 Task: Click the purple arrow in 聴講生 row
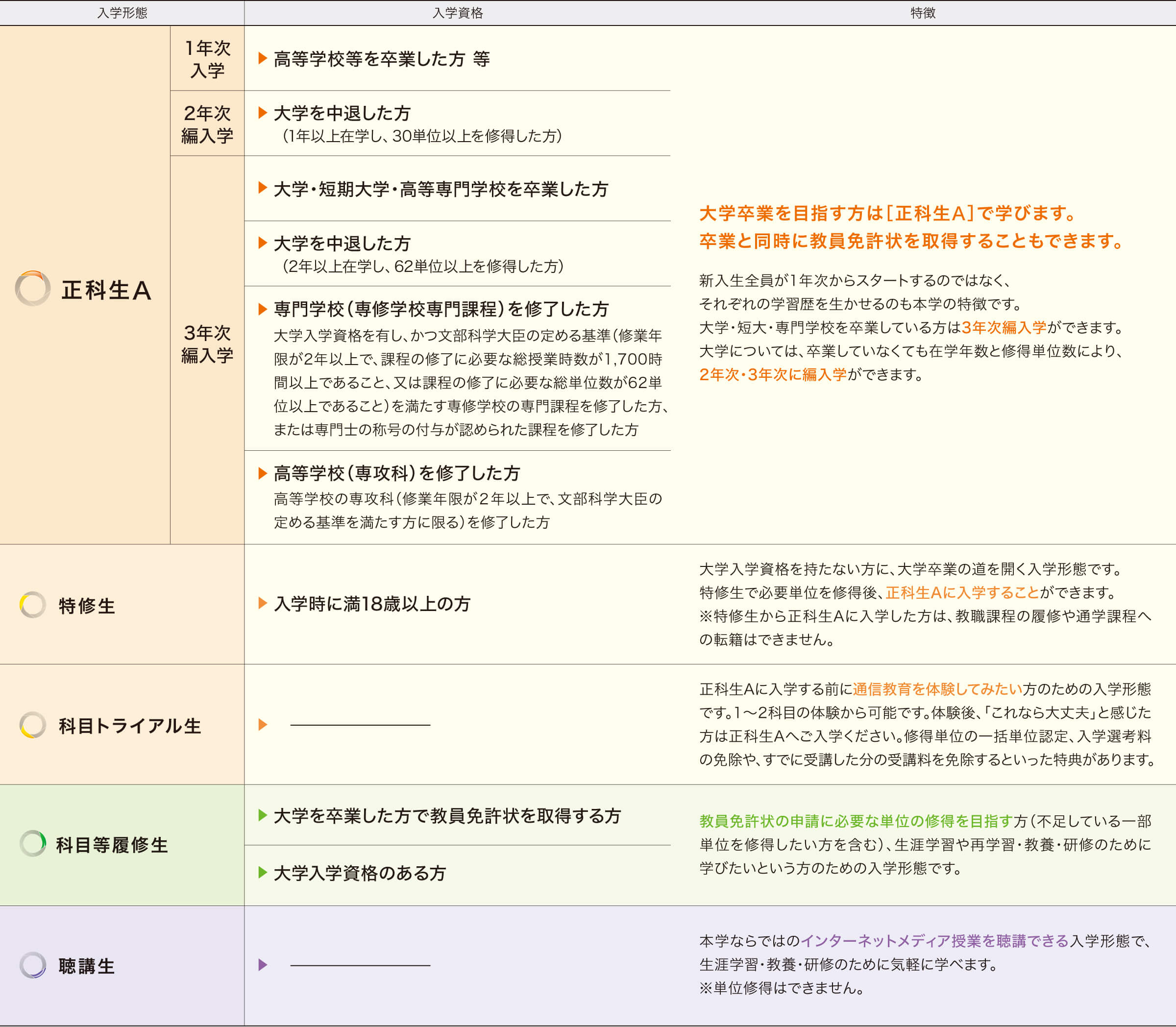pos(263,965)
